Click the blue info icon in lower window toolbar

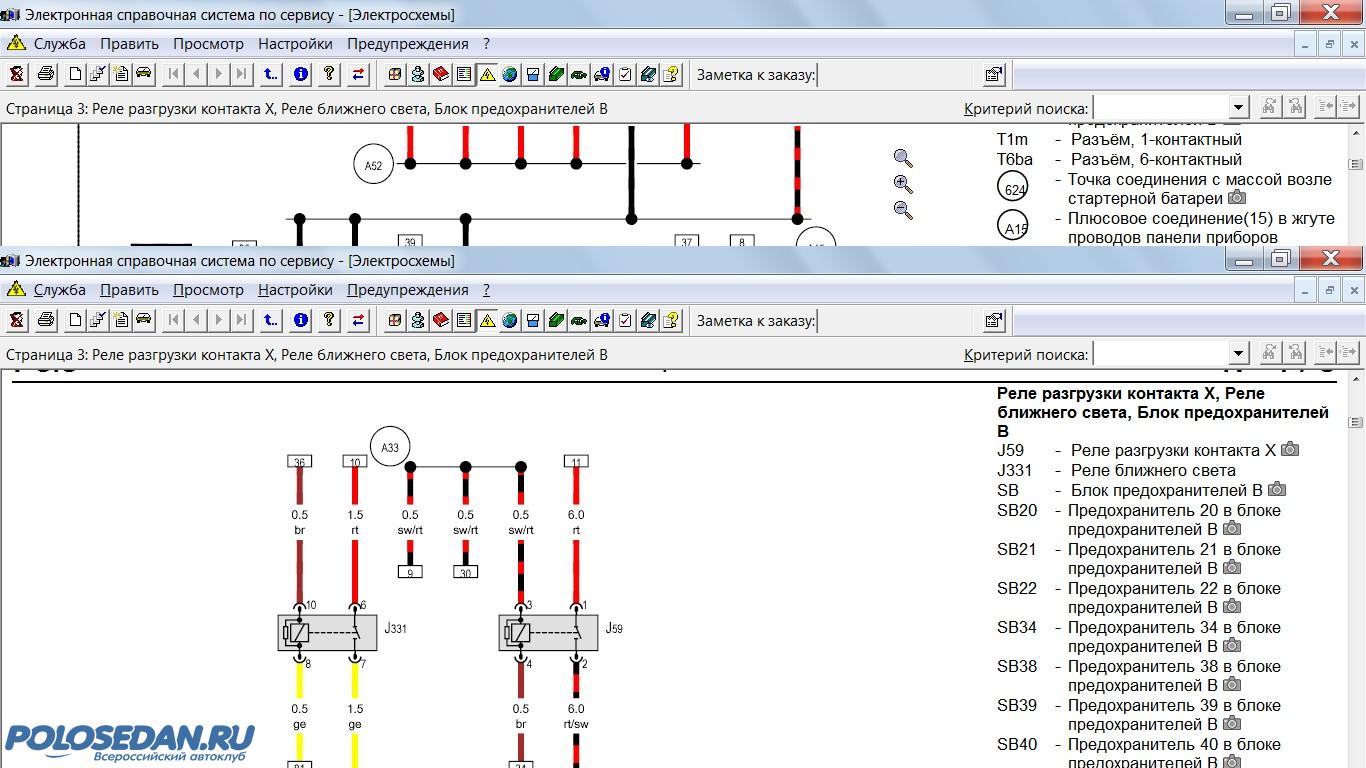(x=300, y=321)
